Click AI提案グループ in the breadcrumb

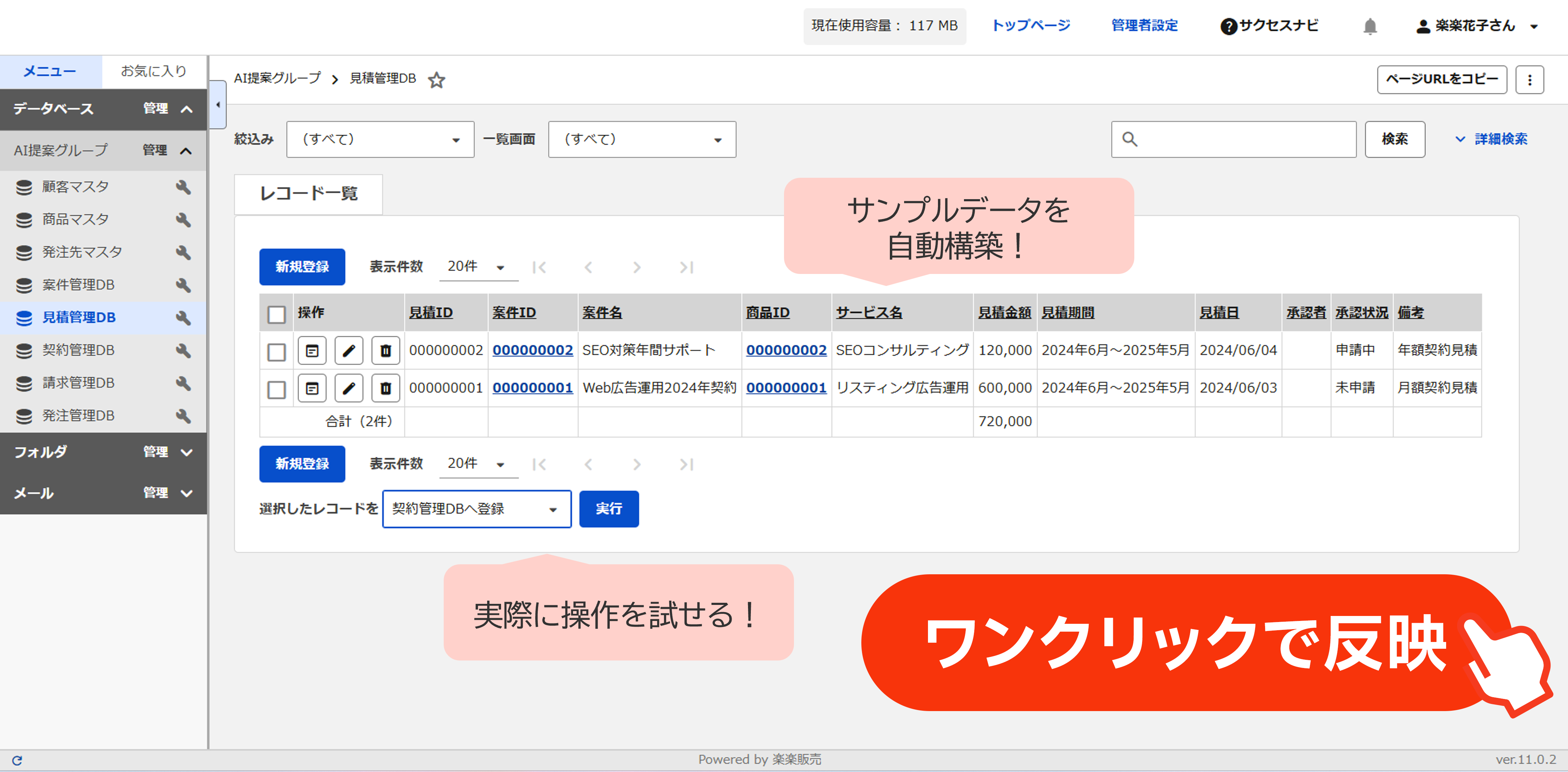point(277,78)
